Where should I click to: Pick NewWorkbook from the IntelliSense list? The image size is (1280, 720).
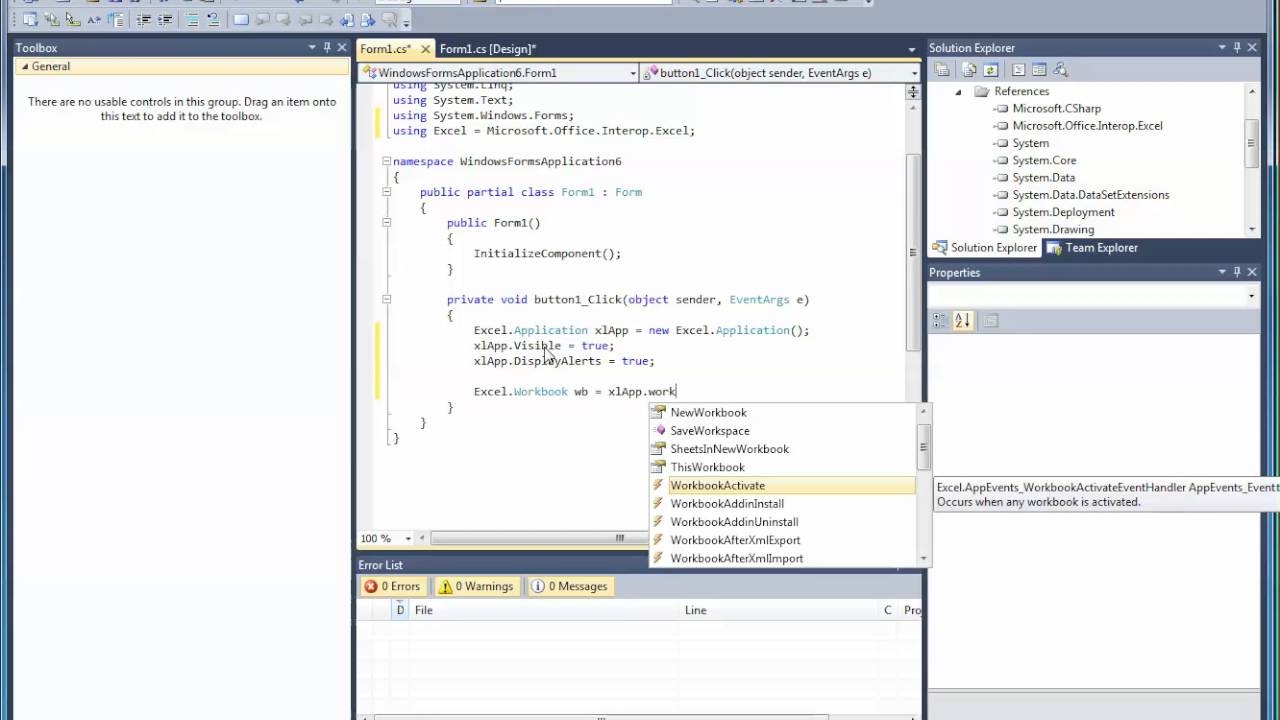(x=781, y=413)
